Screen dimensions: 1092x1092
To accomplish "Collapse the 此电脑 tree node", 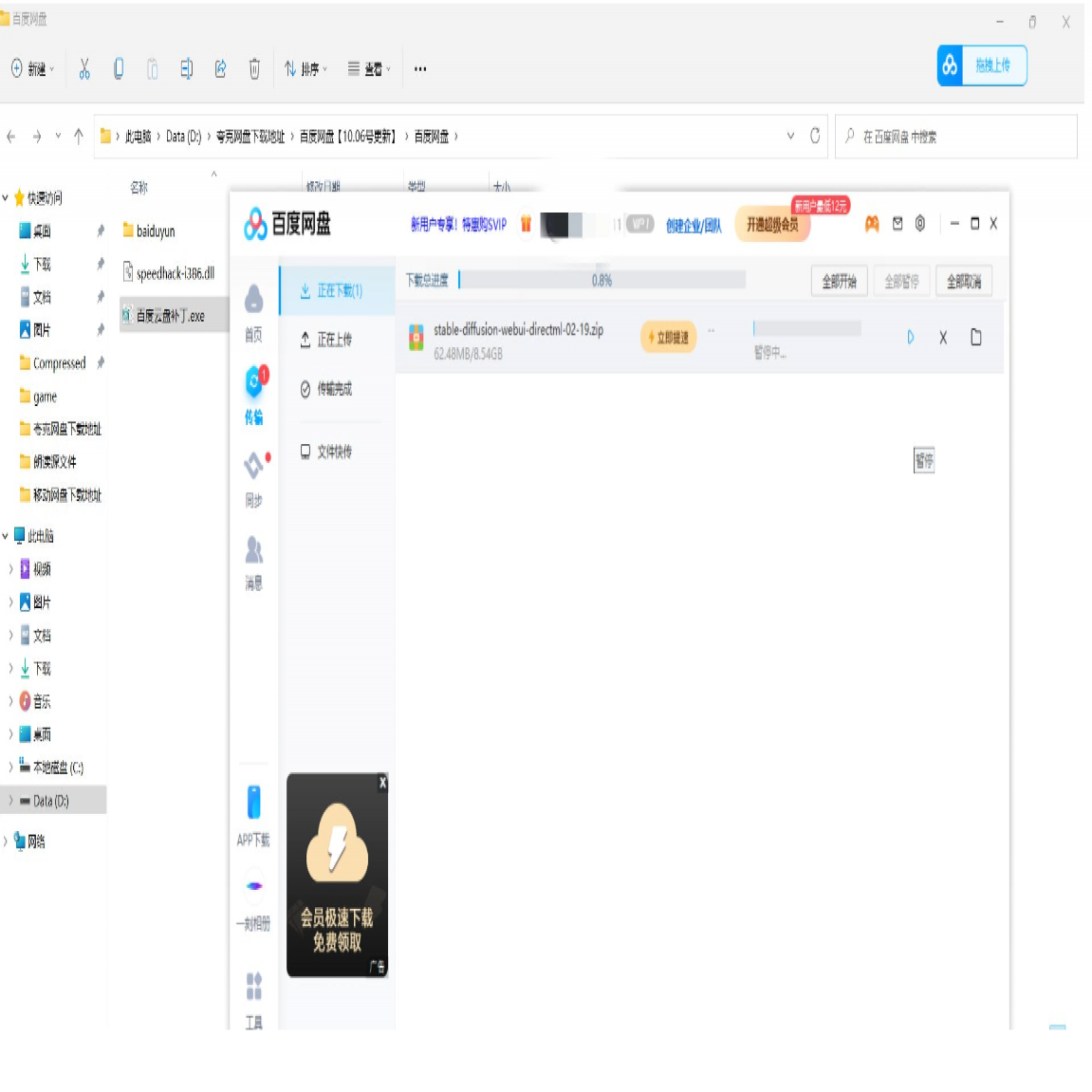I will (5, 535).
